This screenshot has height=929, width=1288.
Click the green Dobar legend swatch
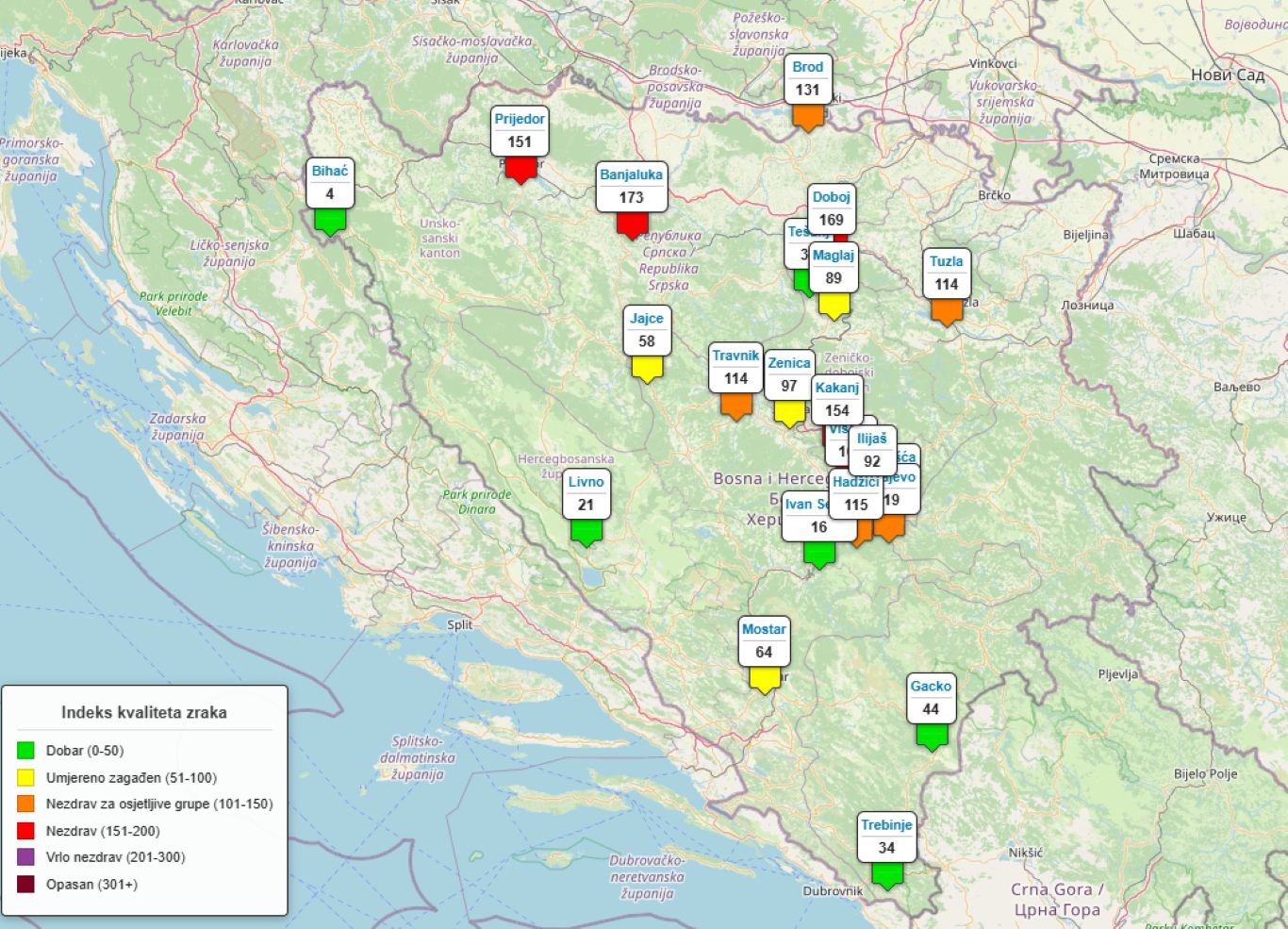click(25, 751)
